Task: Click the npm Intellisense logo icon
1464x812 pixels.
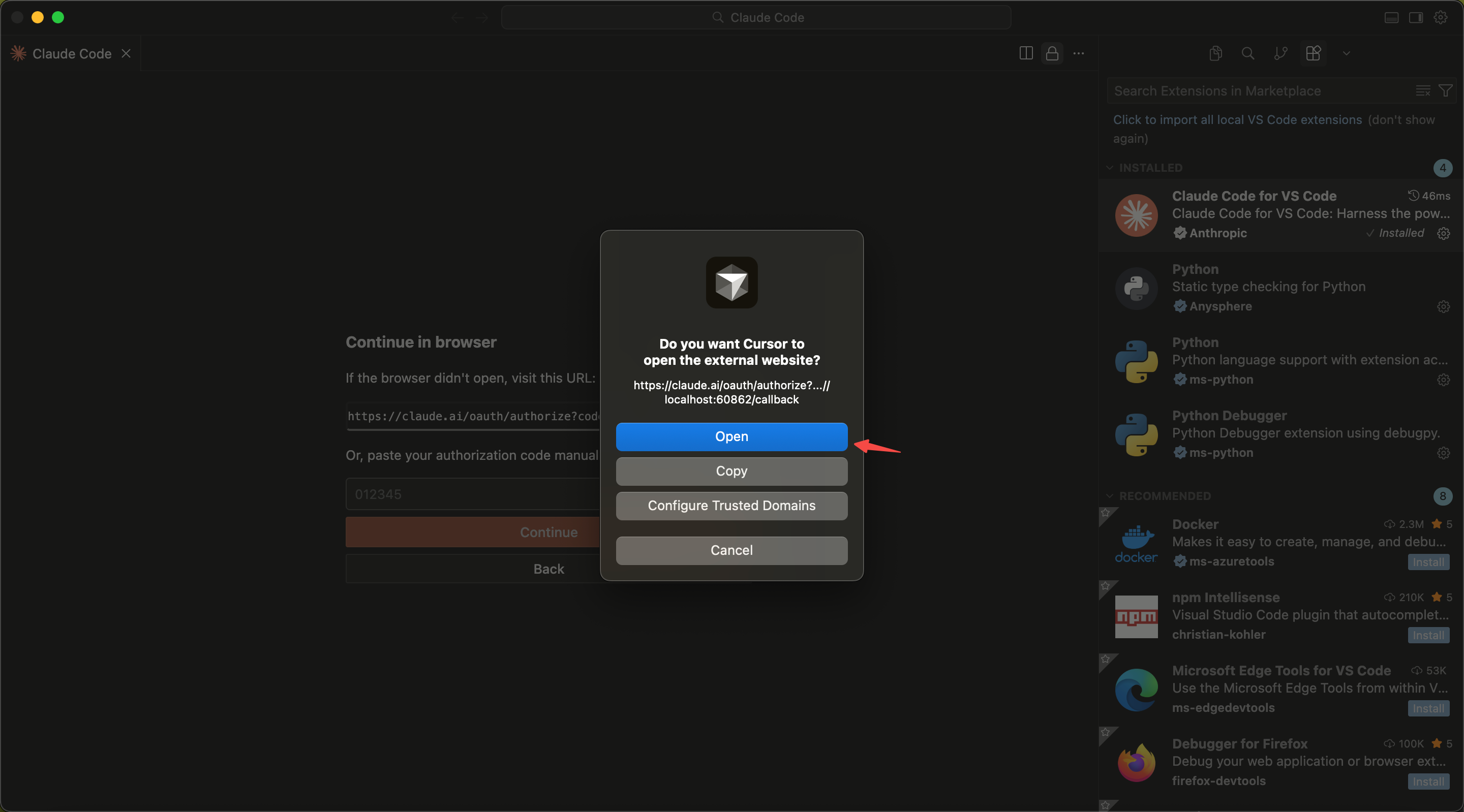Action: click(1136, 617)
